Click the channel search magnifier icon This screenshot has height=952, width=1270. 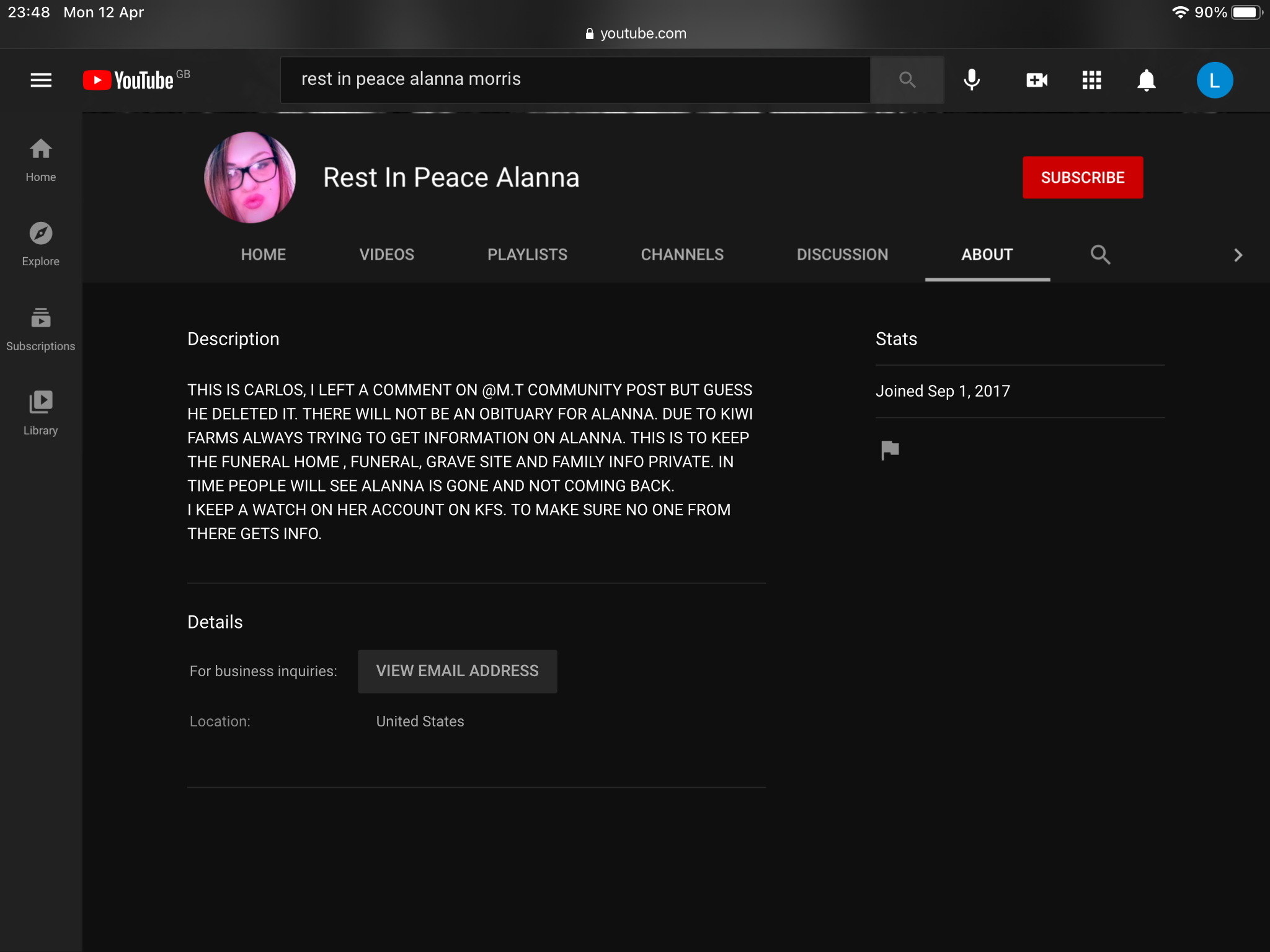click(x=1100, y=255)
